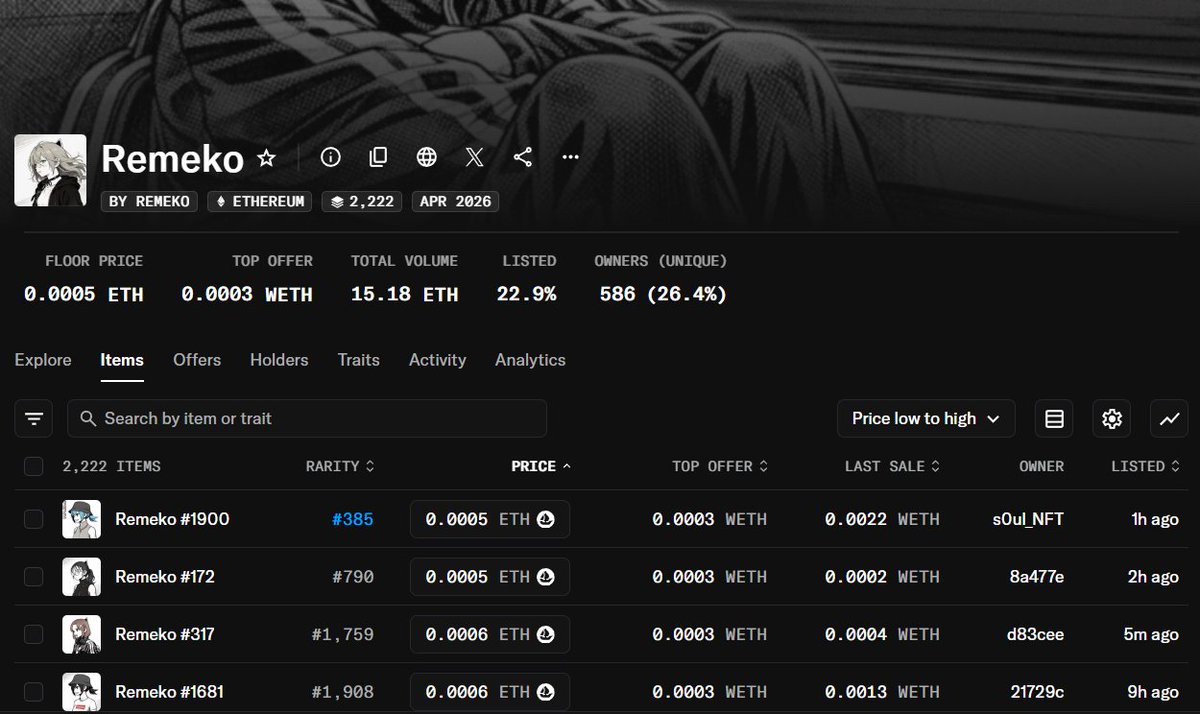Click buy icon on Remeko #1681 price
This screenshot has height=714, width=1200.
pyautogui.click(x=546, y=692)
